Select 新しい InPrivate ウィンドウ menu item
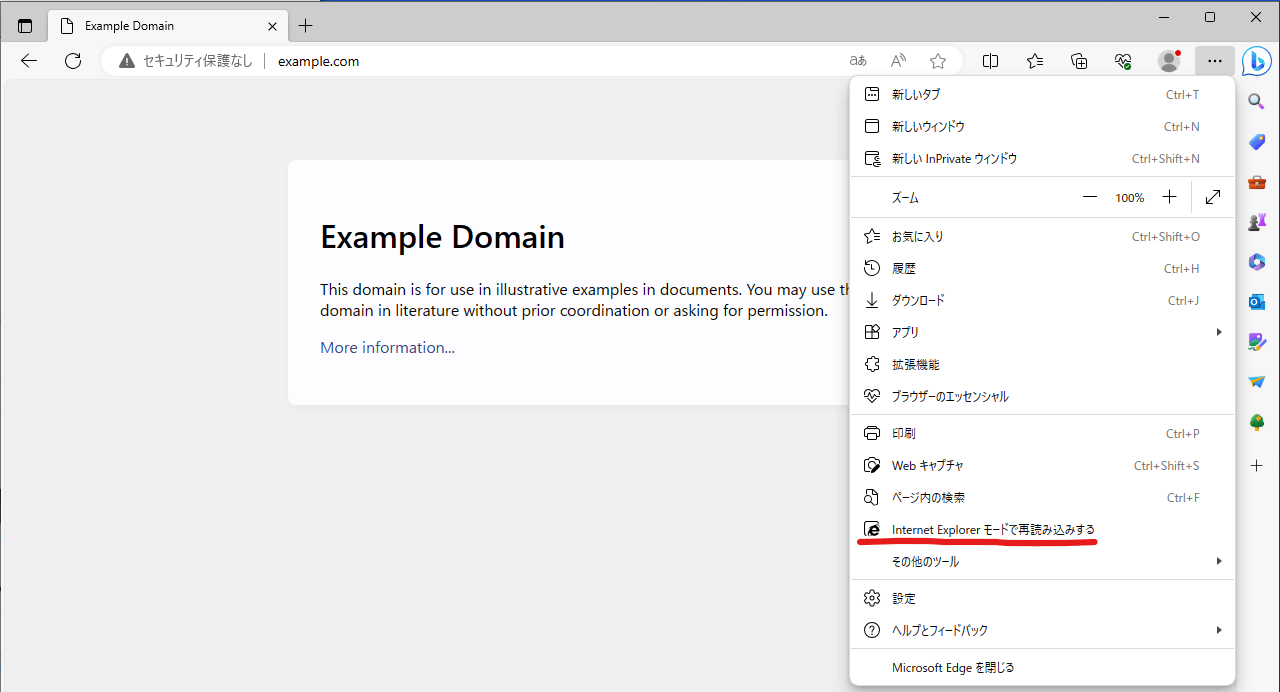Image resolution: width=1280 pixels, height=692 pixels. [1042, 159]
